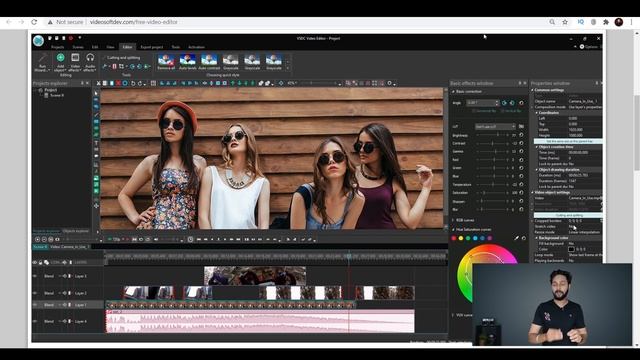The image size is (640, 360).
Task: Toggle the all-layers eye in timeline header
Action: 35,262
